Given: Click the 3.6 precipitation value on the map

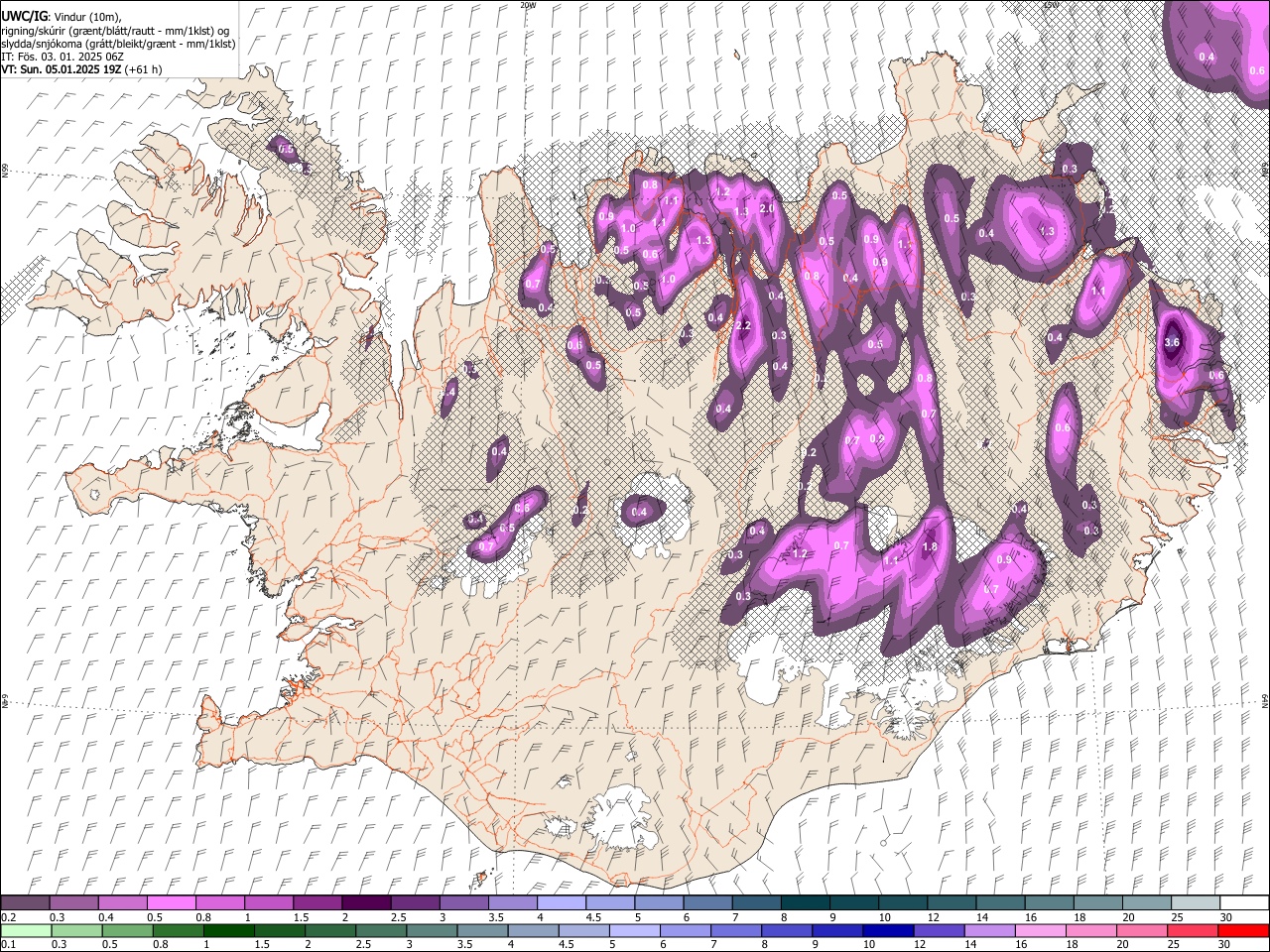Looking at the screenshot, I should coord(1171,342).
